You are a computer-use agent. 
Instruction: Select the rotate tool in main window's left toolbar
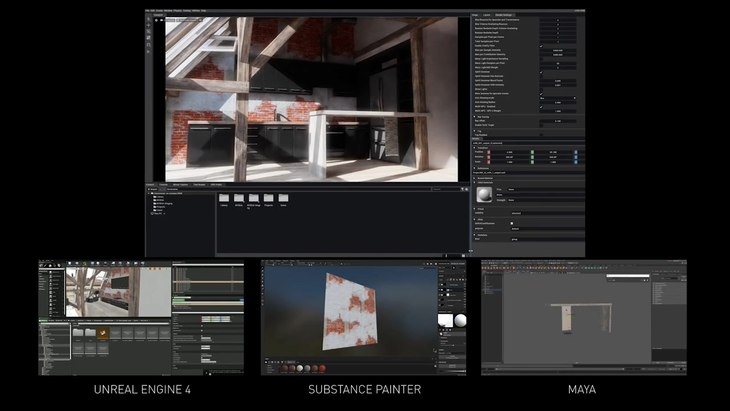point(149,31)
